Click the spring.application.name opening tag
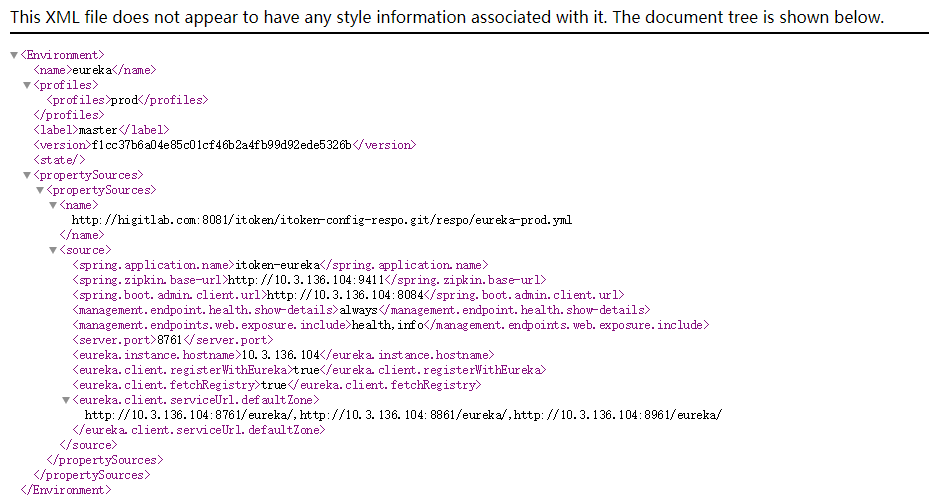Screen dimensions: 929x502 coord(153,265)
